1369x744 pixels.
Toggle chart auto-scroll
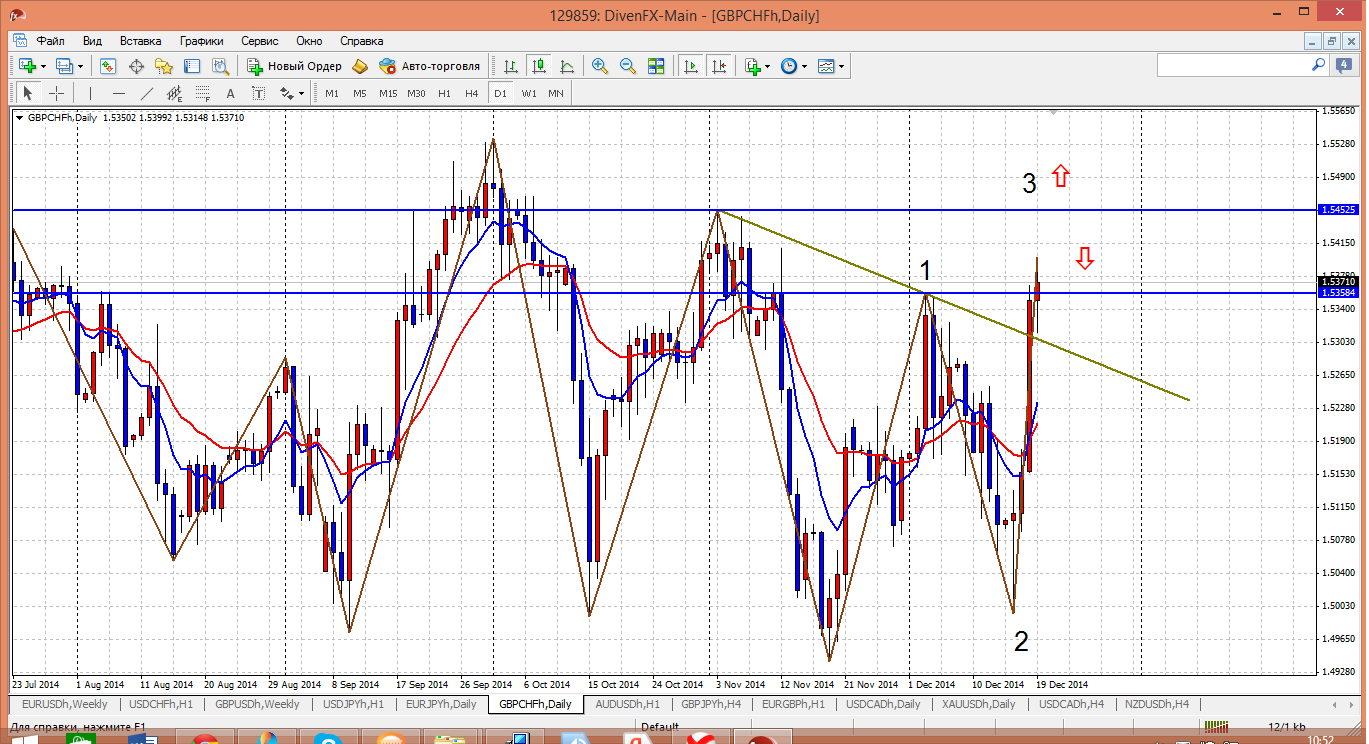690,66
